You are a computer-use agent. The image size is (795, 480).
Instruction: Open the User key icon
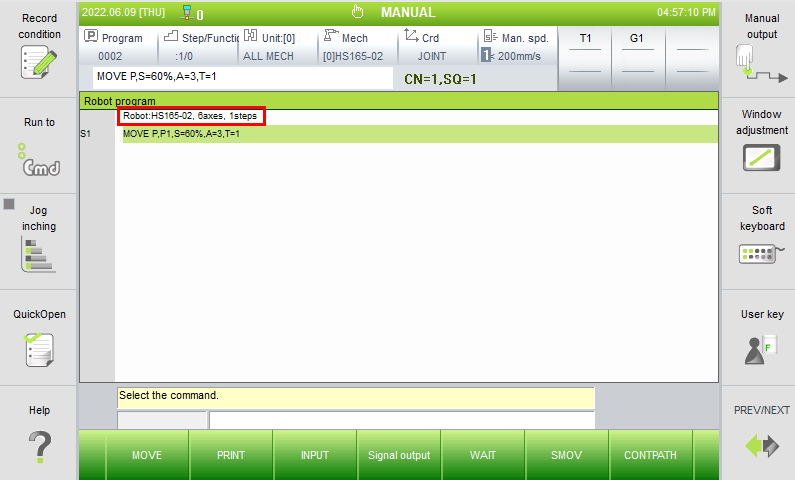point(761,349)
